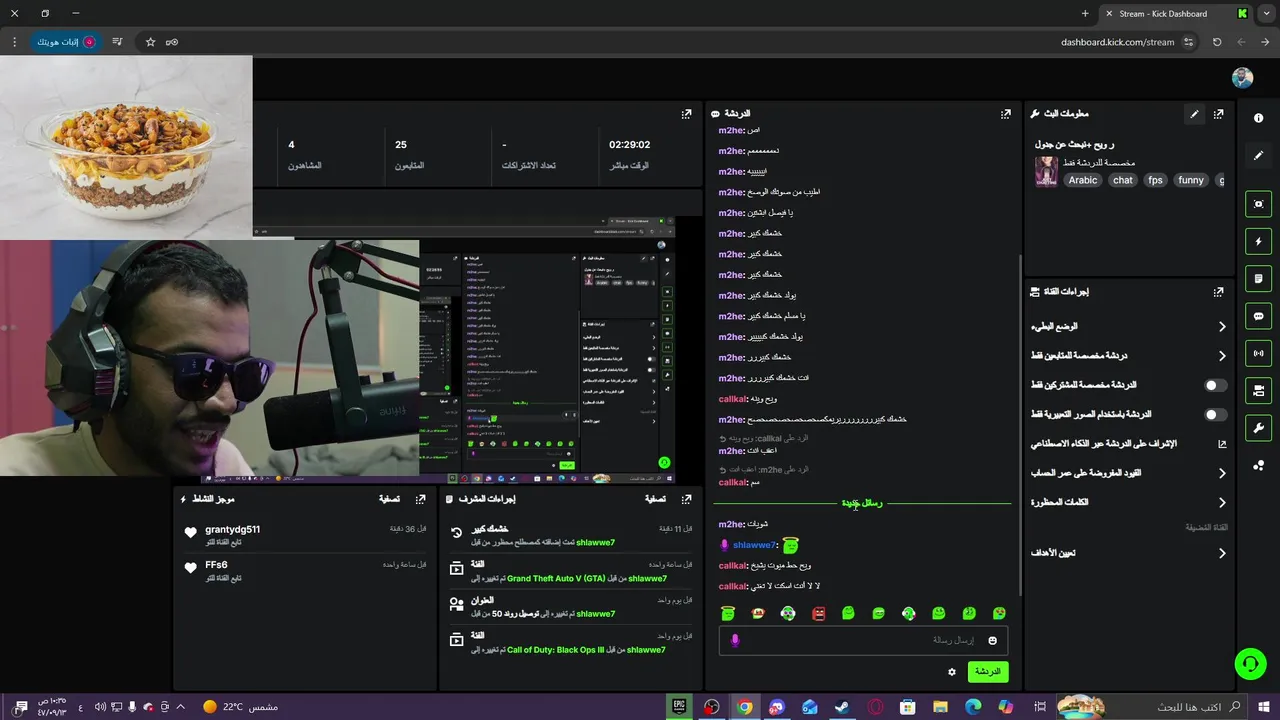Insert the red angry emote

tap(819, 613)
